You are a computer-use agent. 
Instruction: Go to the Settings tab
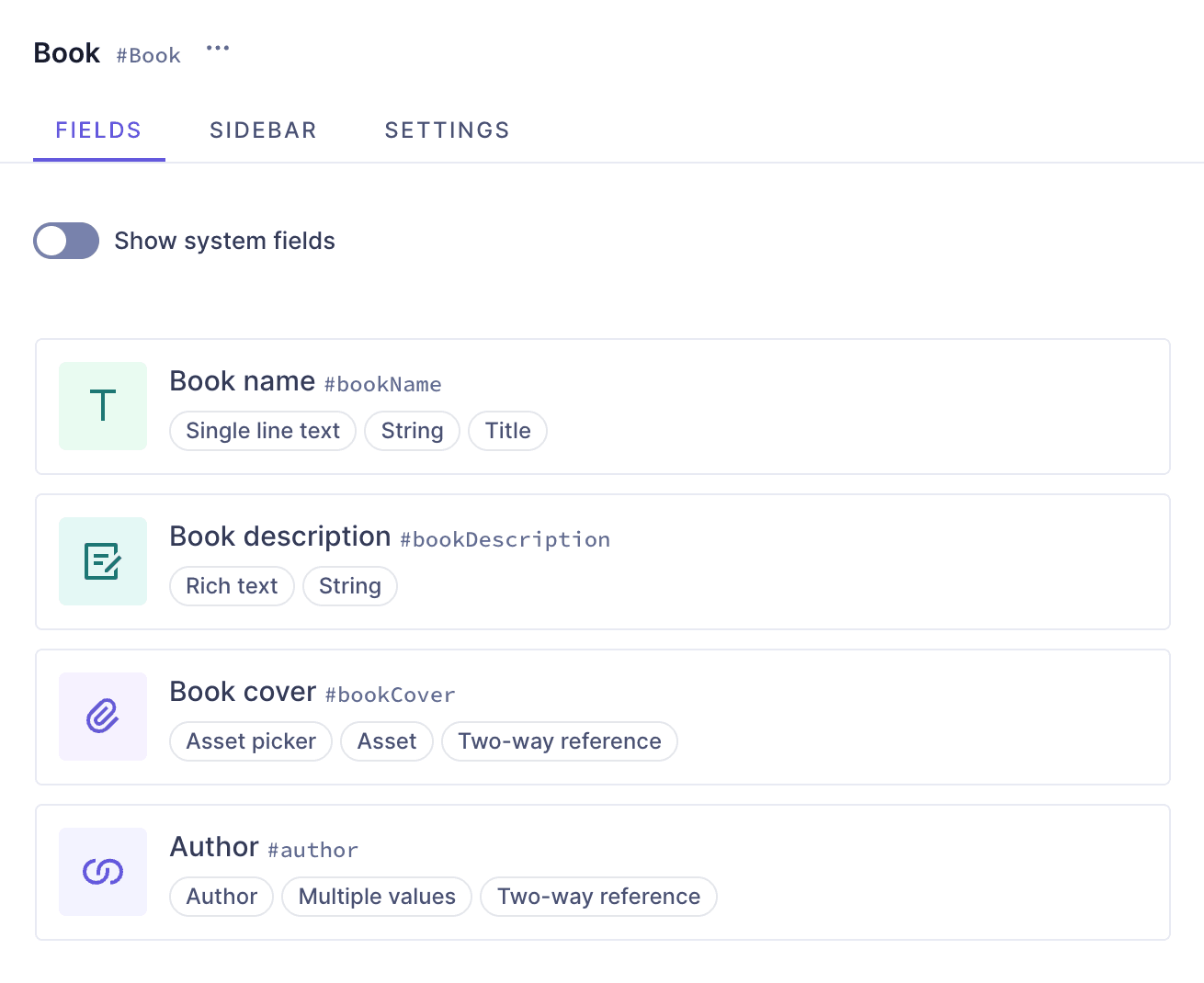(x=447, y=130)
